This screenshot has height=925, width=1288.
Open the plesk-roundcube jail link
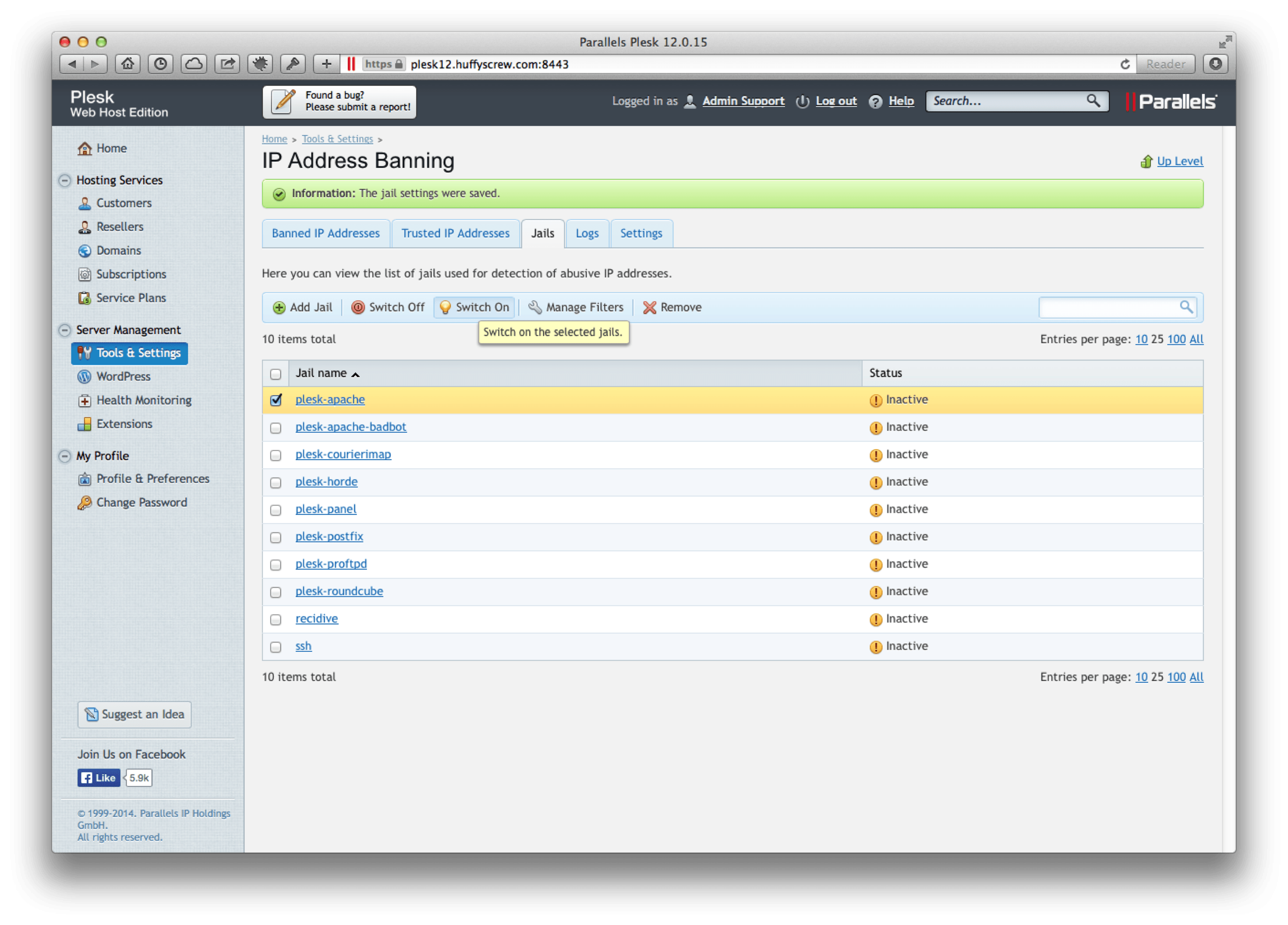[x=339, y=591]
